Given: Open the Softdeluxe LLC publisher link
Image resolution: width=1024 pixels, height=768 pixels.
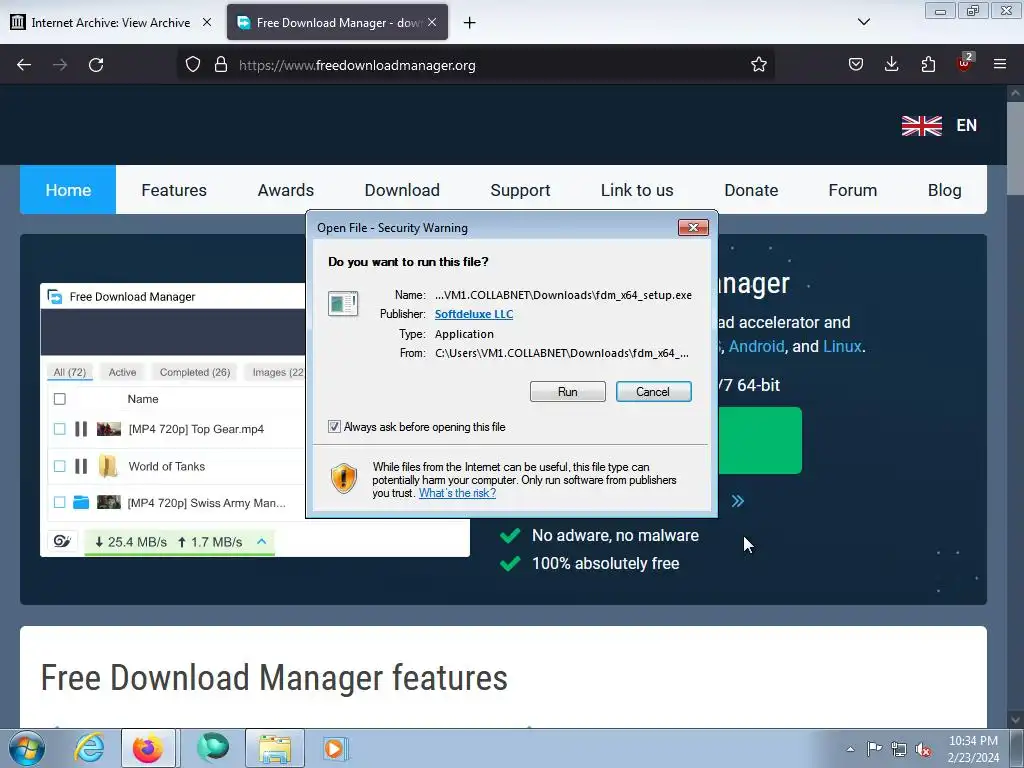Looking at the screenshot, I should [x=474, y=314].
